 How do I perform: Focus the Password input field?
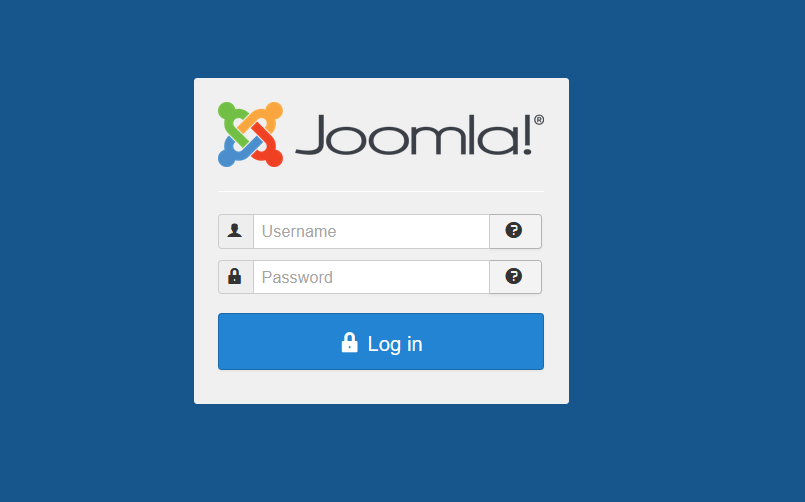tap(371, 277)
